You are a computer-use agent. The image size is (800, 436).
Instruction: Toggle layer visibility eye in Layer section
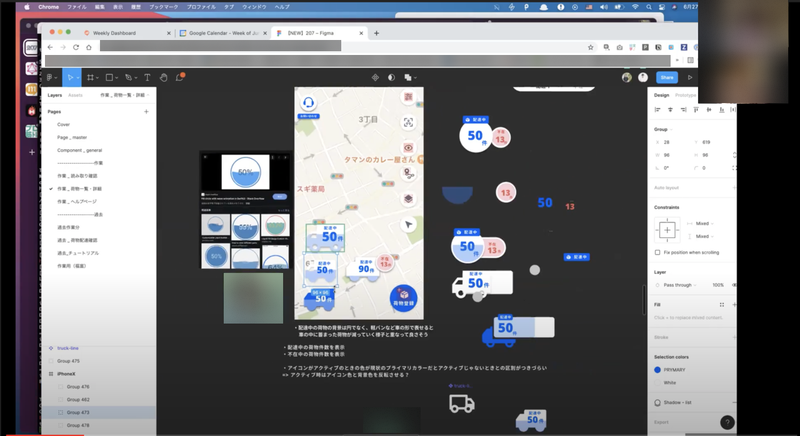pos(734,285)
